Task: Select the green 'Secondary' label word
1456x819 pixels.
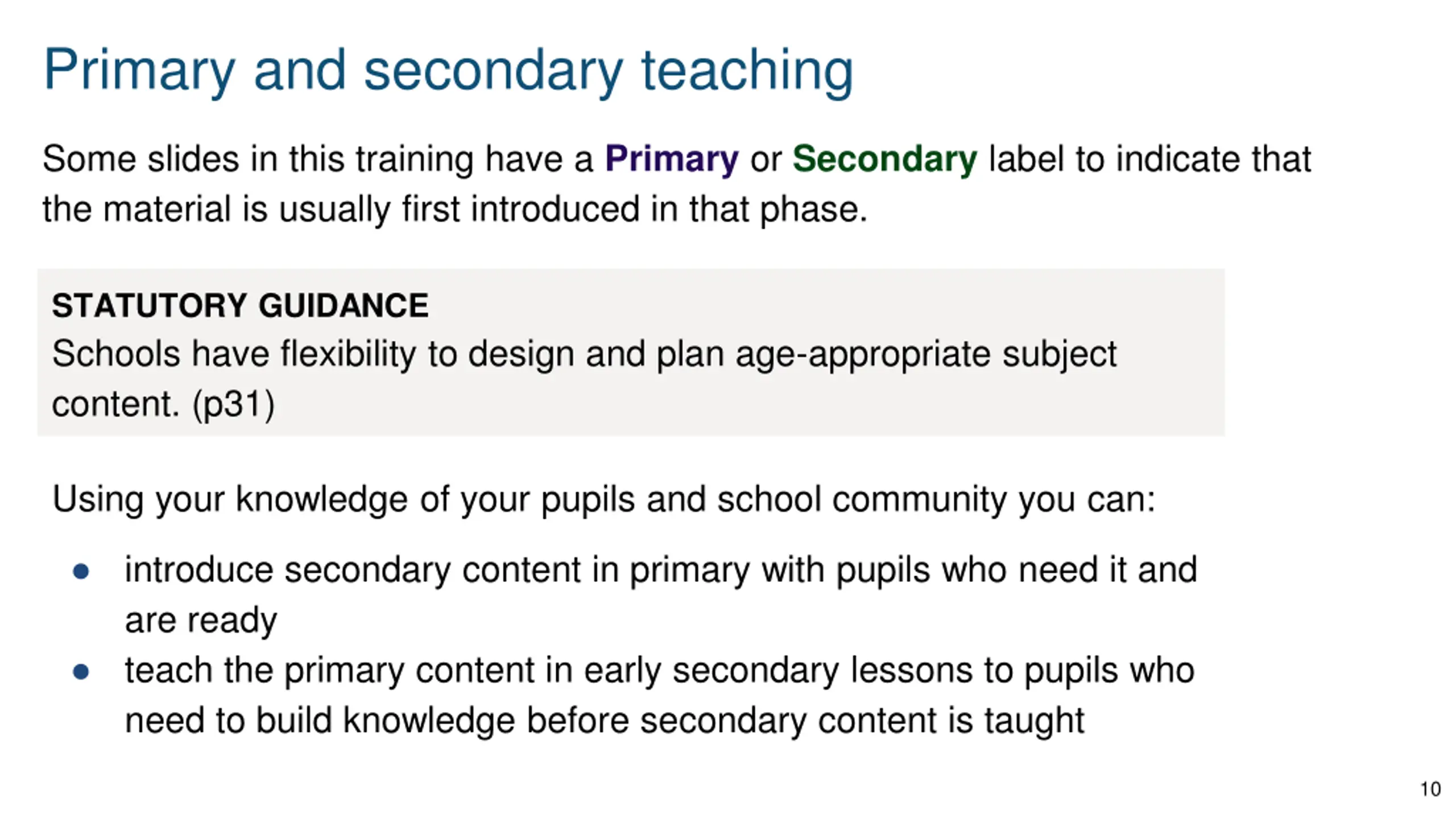Action: pos(885,159)
